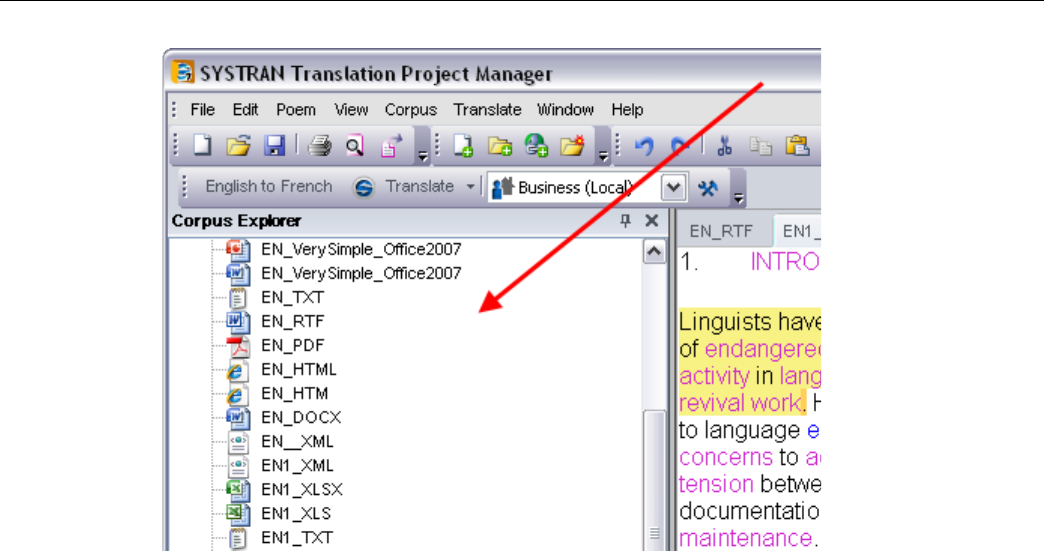Click the Copy icon
Image resolution: width=1044 pixels, height=551 pixels.
click(760, 145)
